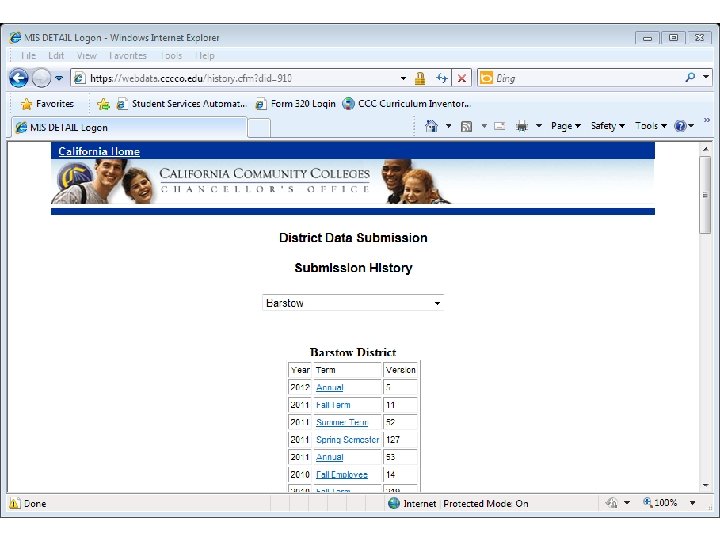Viewport: 720px width, 540px height.
Task: Open the Fall Employee link
Action: point(342,474)
